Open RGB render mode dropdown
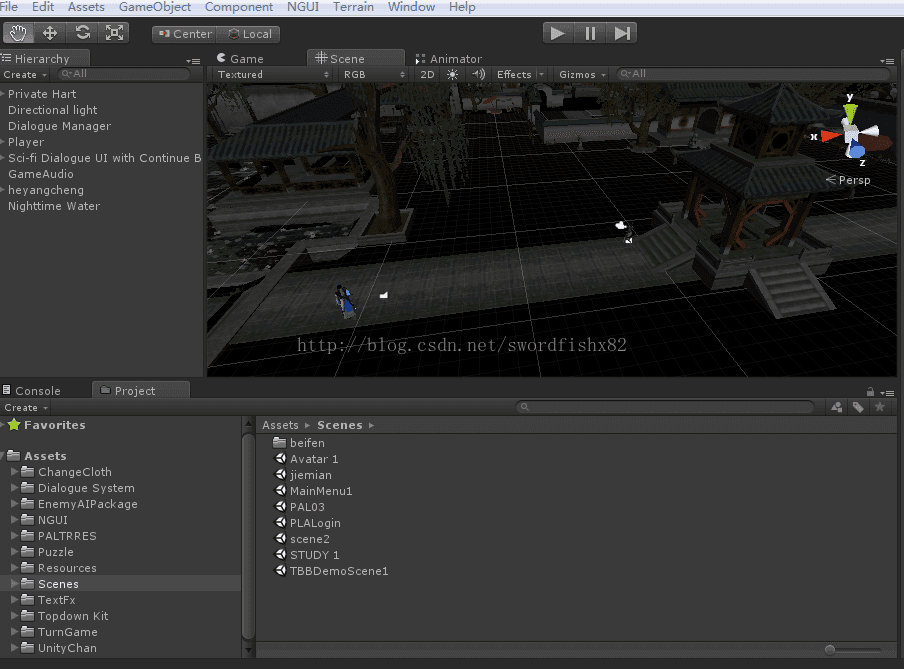Image resolution: width=904 pixels, height=669 pixels. coord(373,74)
